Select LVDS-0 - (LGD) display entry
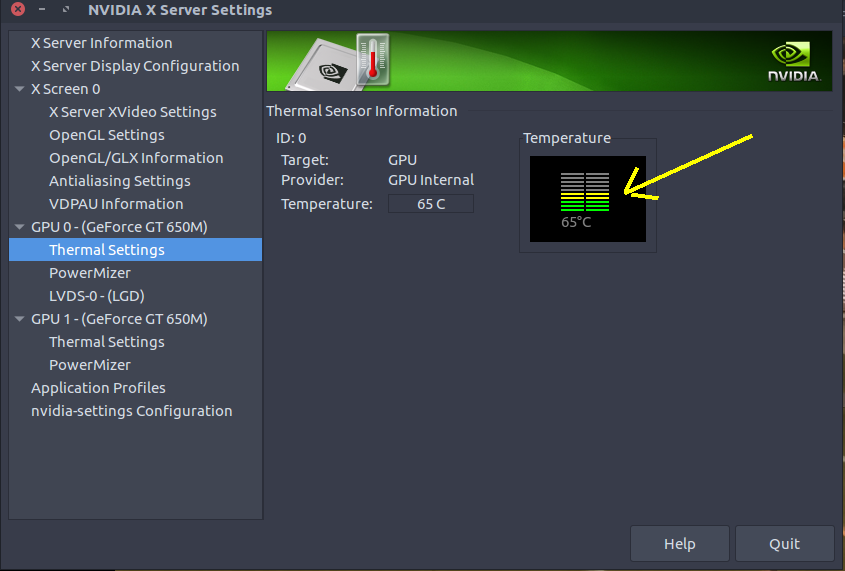Viewport: 845px width, 571px height. pos(96,296)
